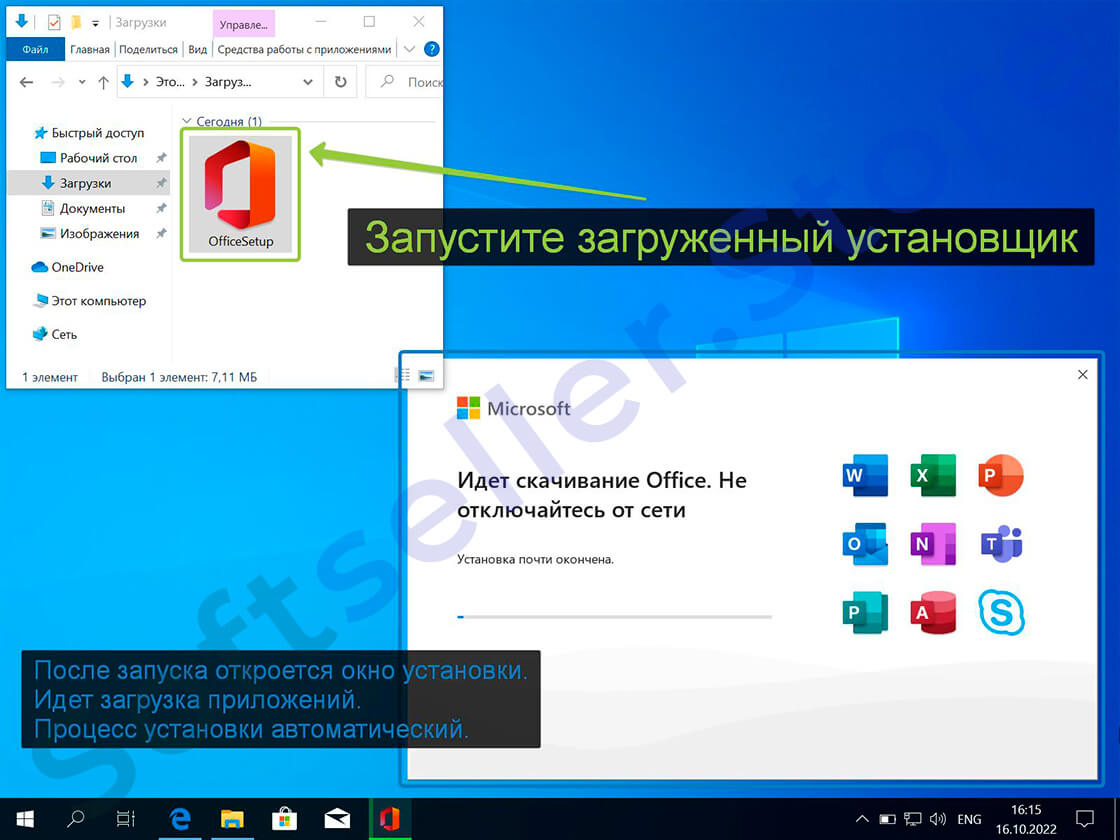
Task: Click the Это... breadcrumb in address bar
Action: [x=170, y=82]
